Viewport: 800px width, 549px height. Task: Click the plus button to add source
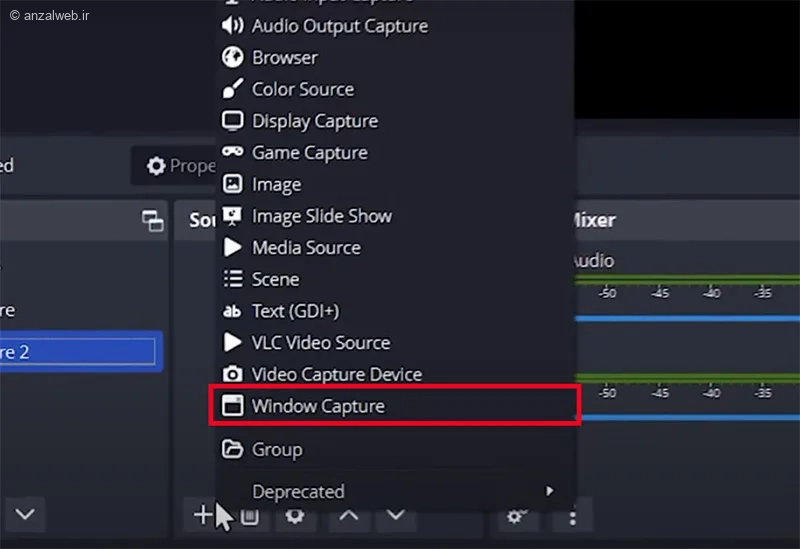202,515
